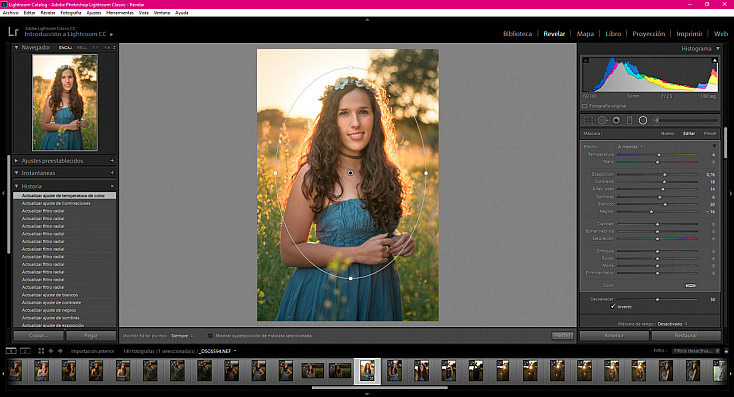Screen dimensions: 734x397
Task: Add a snapshot with Instantáneas plus icon
Action: [x=112, y=173]
